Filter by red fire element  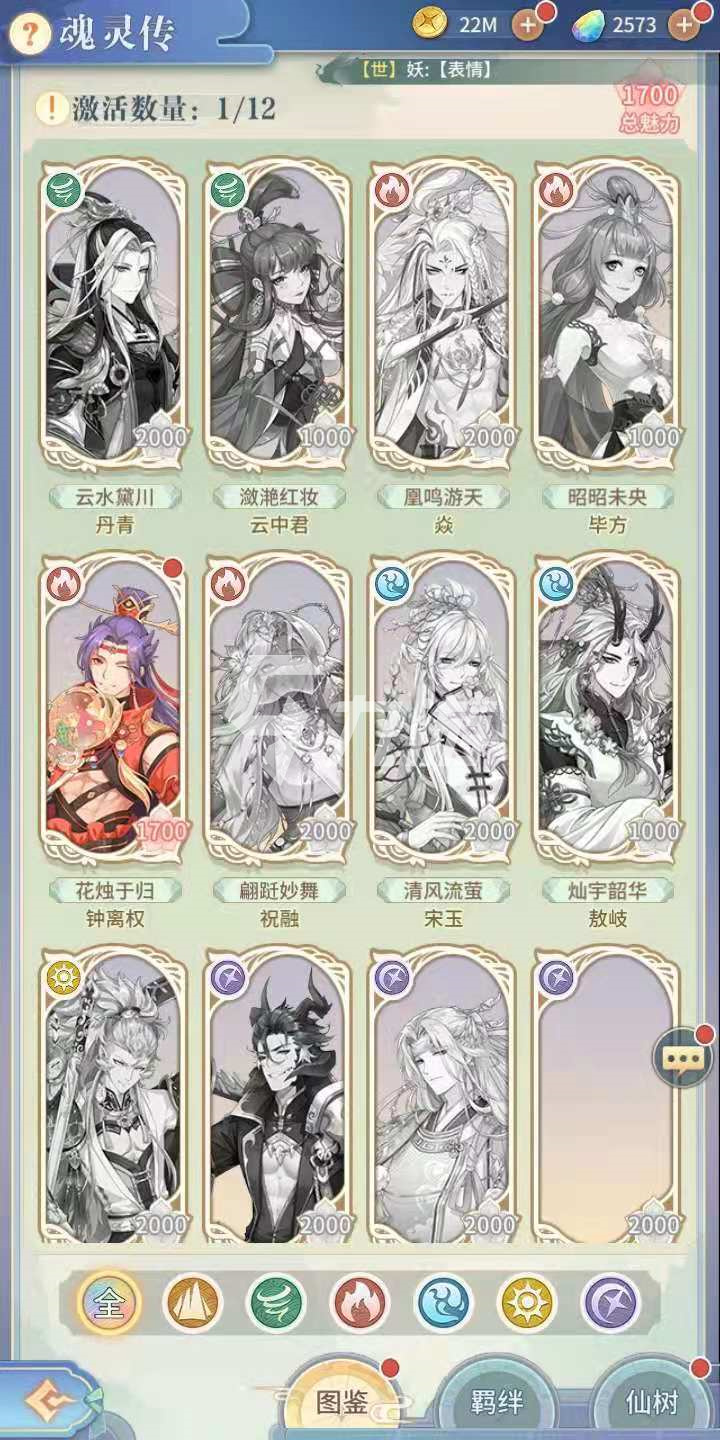click(x=360, y=1303)
